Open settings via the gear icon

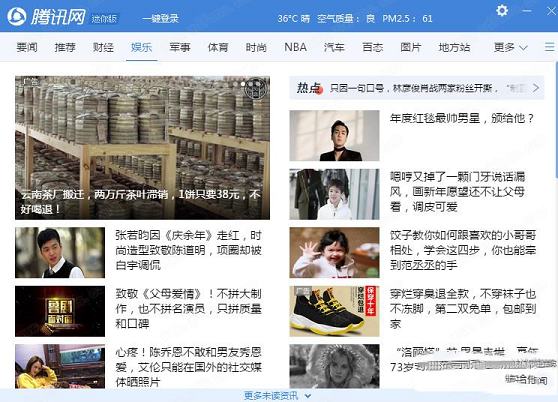click(502, 10)
